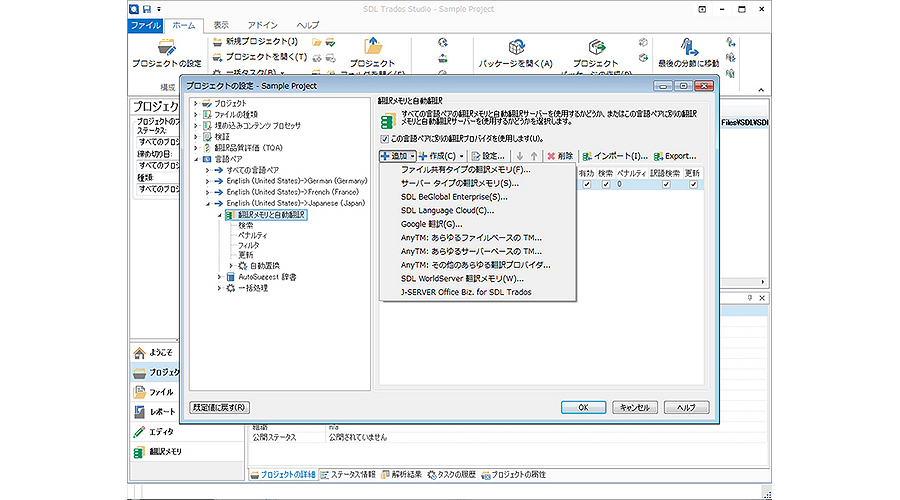Switch to the View (表示) ribbon tab
This screenshot has width=900, height=500.
coord(221,25)
